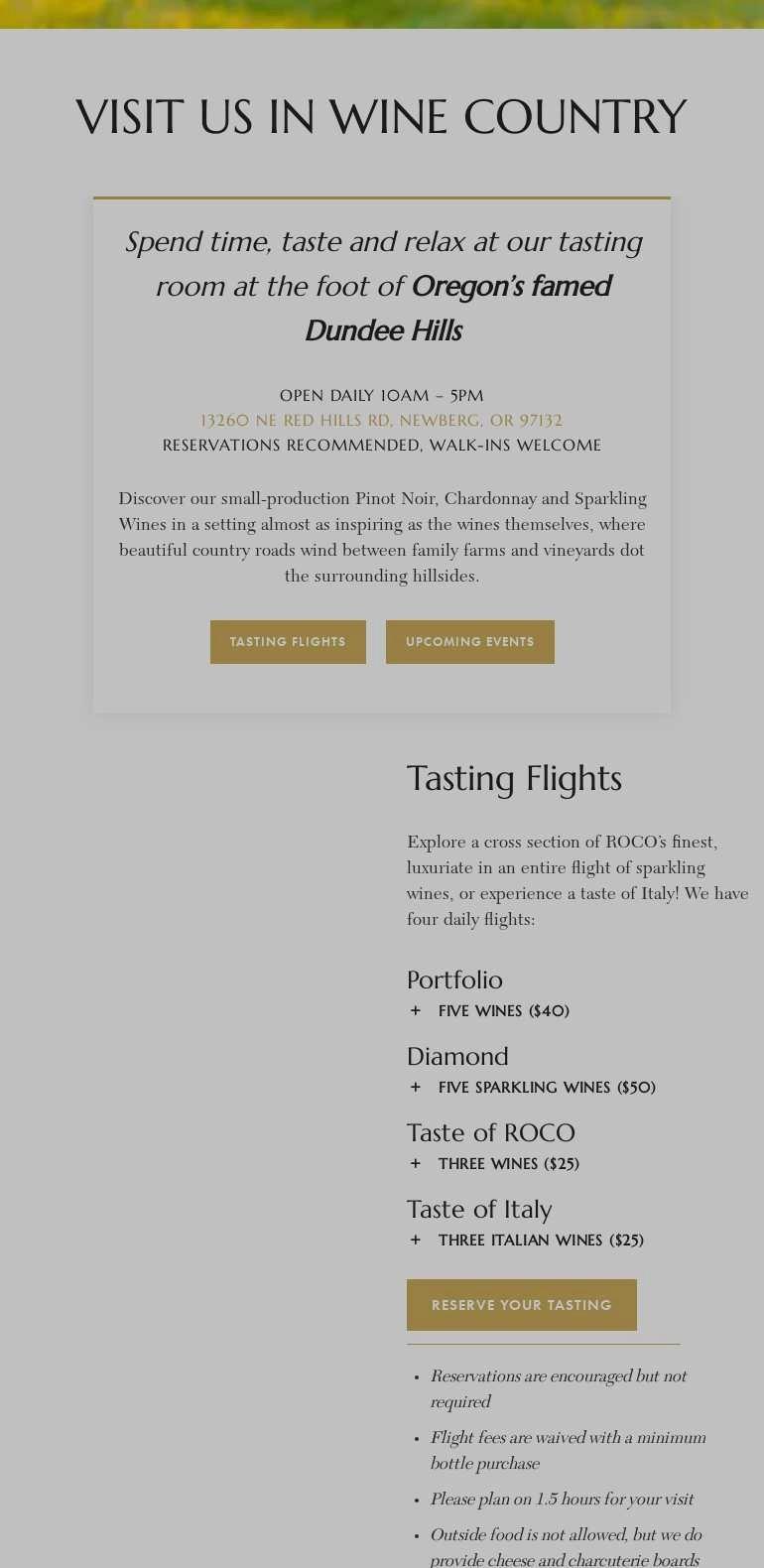
Task: Click the RESERVE YOUR TASTING button
Action: coord(522,1305)
